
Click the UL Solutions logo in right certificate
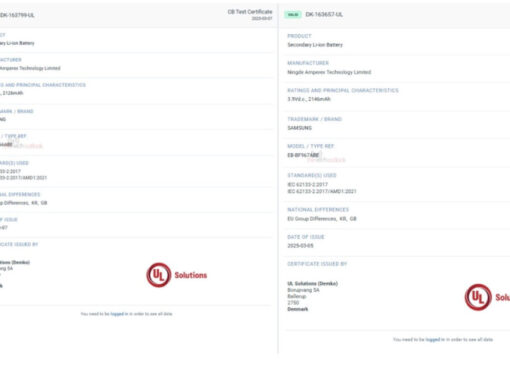pos(487,297)
